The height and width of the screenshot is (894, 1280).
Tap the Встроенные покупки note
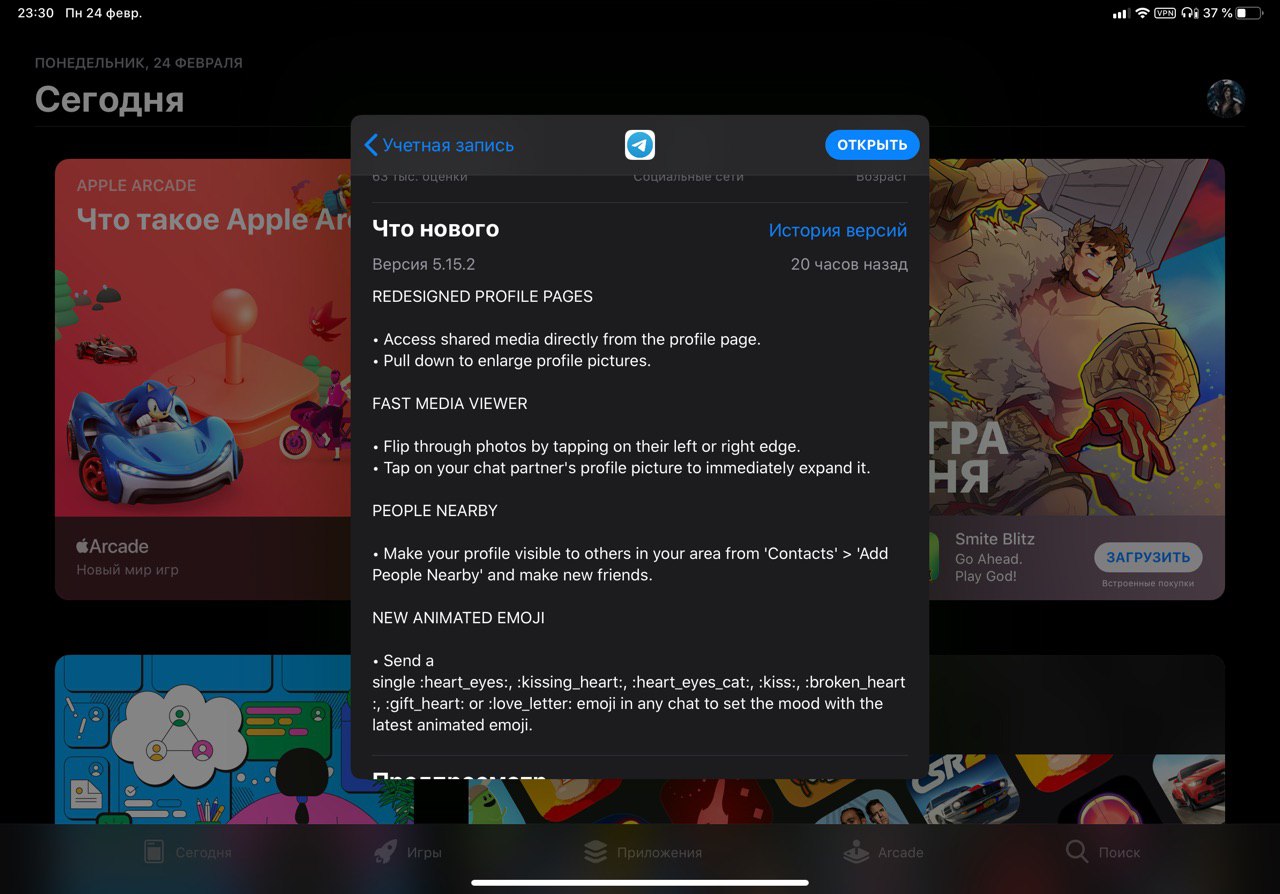click(1148, 583)
